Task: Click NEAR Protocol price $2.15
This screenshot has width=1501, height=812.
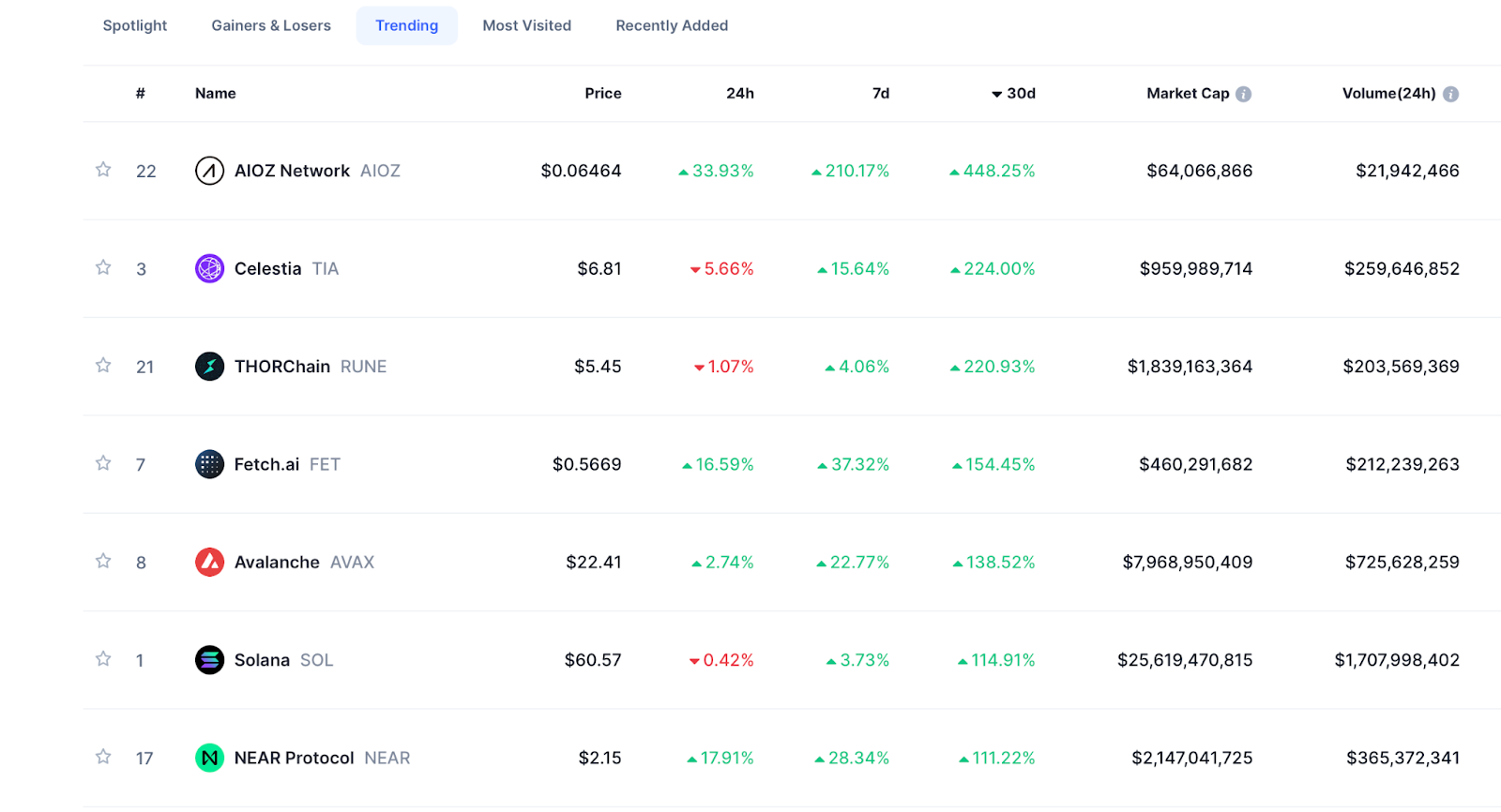Action: coord(600,758)
